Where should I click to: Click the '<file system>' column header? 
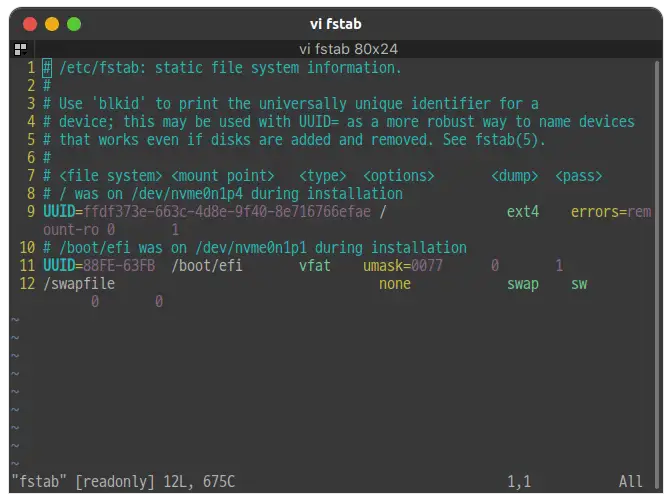111,176
